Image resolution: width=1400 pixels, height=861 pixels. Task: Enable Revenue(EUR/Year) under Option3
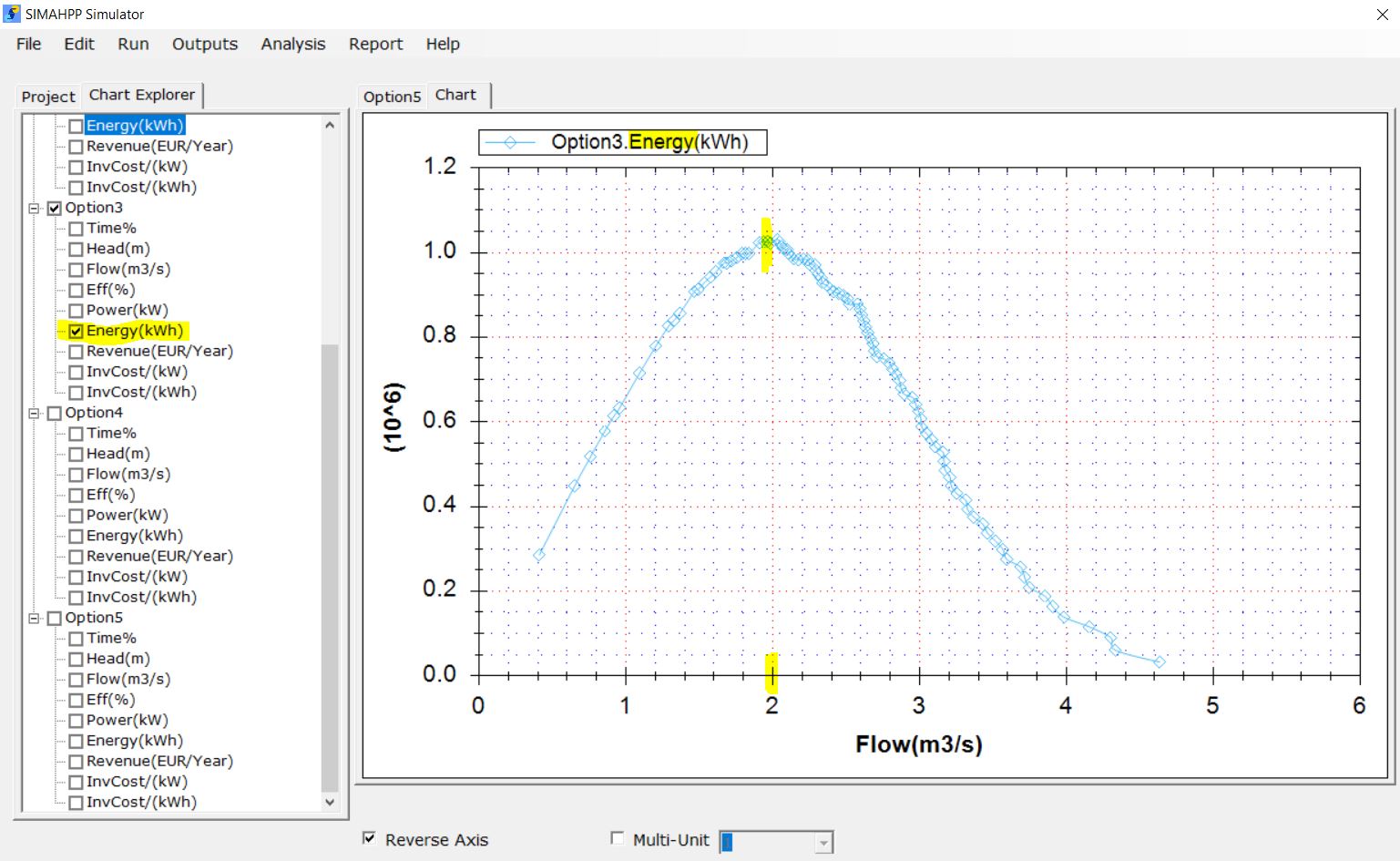point(77,352)
